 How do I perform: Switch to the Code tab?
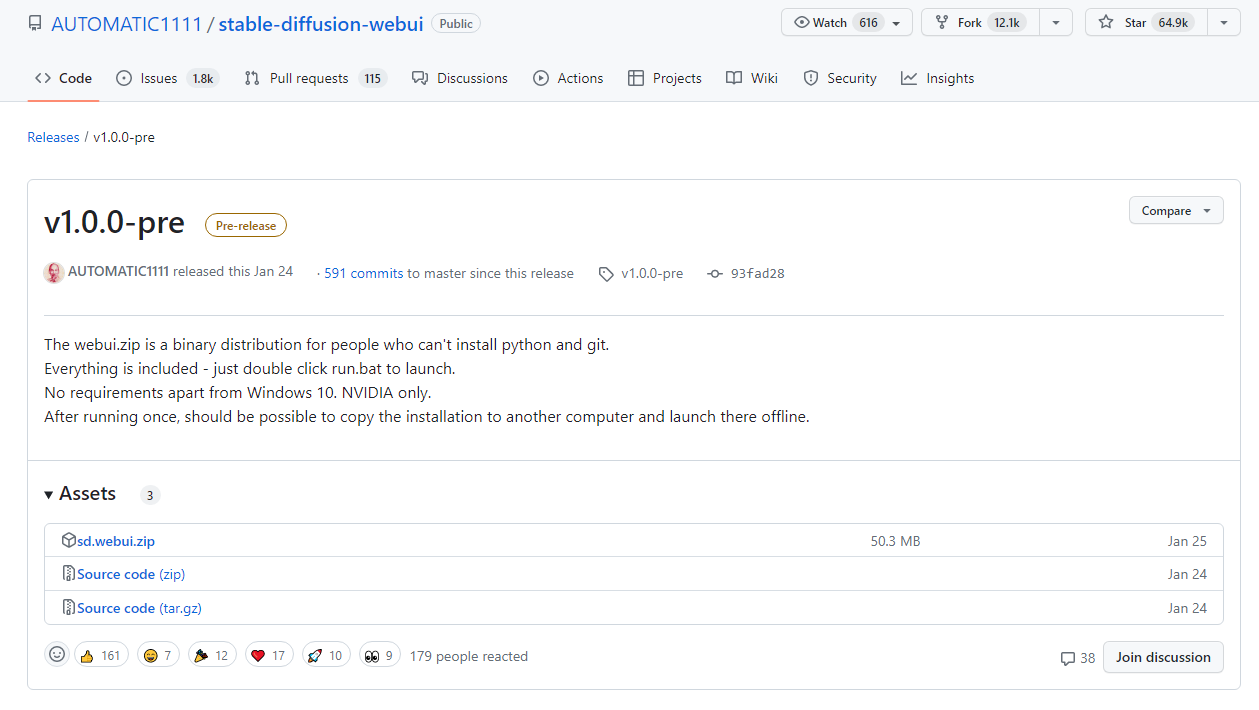coord(63,78)
